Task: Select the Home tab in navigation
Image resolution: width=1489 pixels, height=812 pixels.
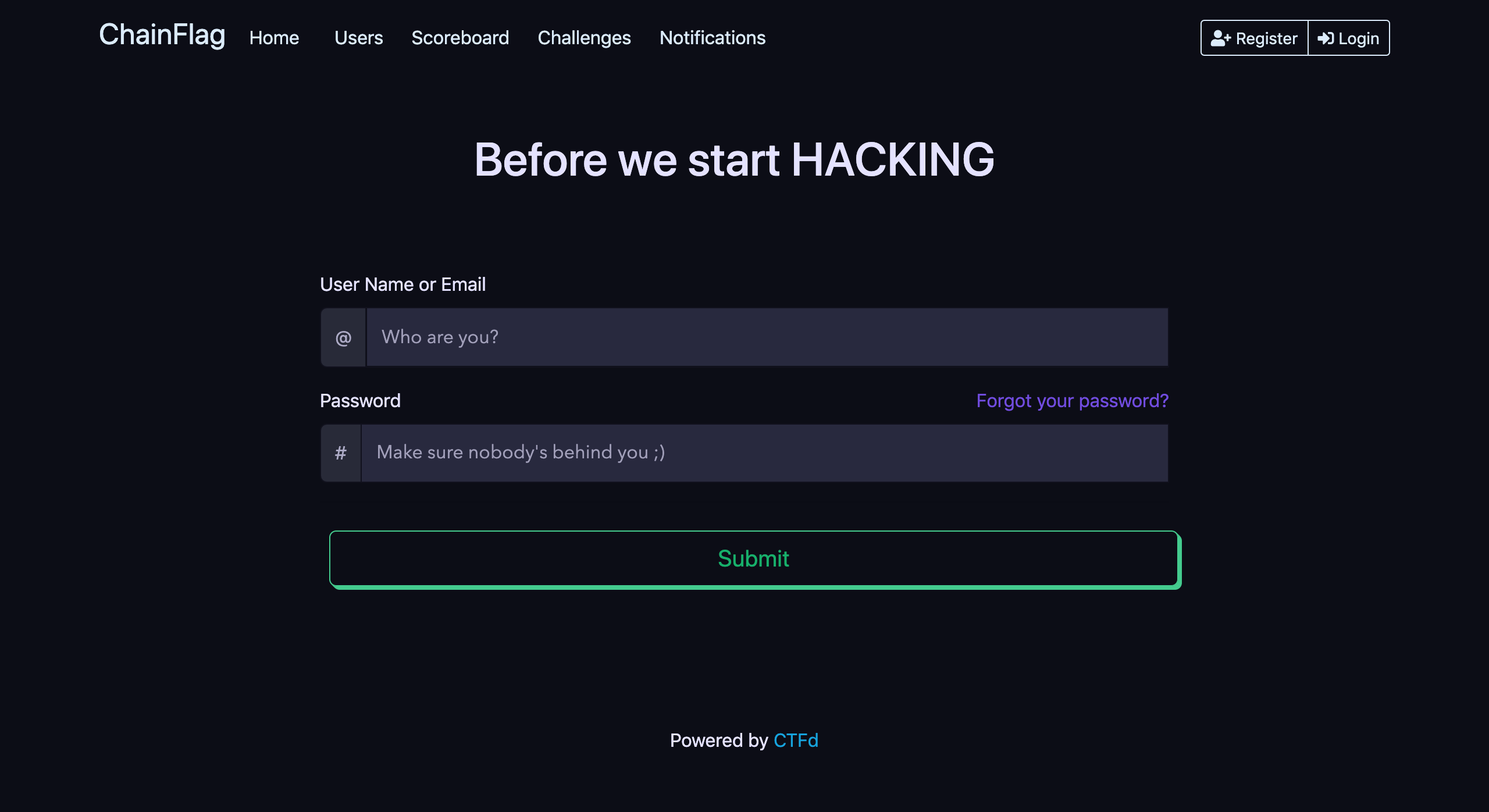Action: (274, 37)
